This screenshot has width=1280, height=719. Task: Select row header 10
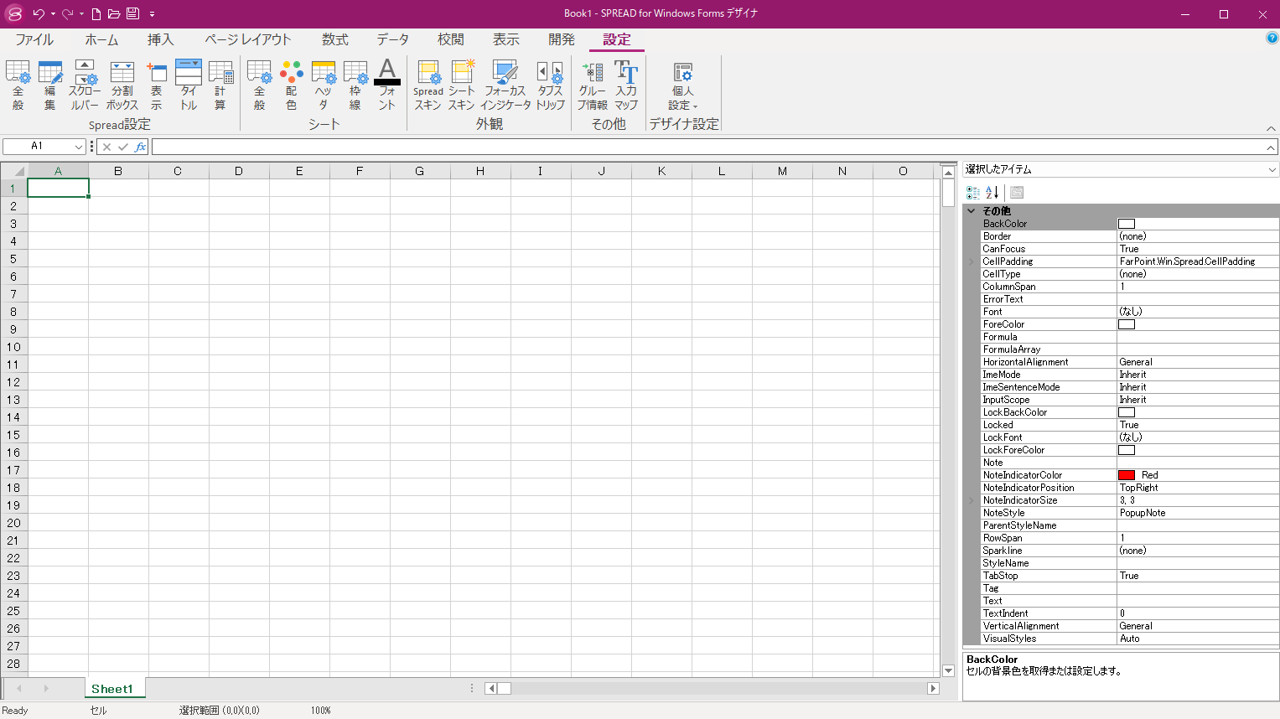[x=14, y=347]
